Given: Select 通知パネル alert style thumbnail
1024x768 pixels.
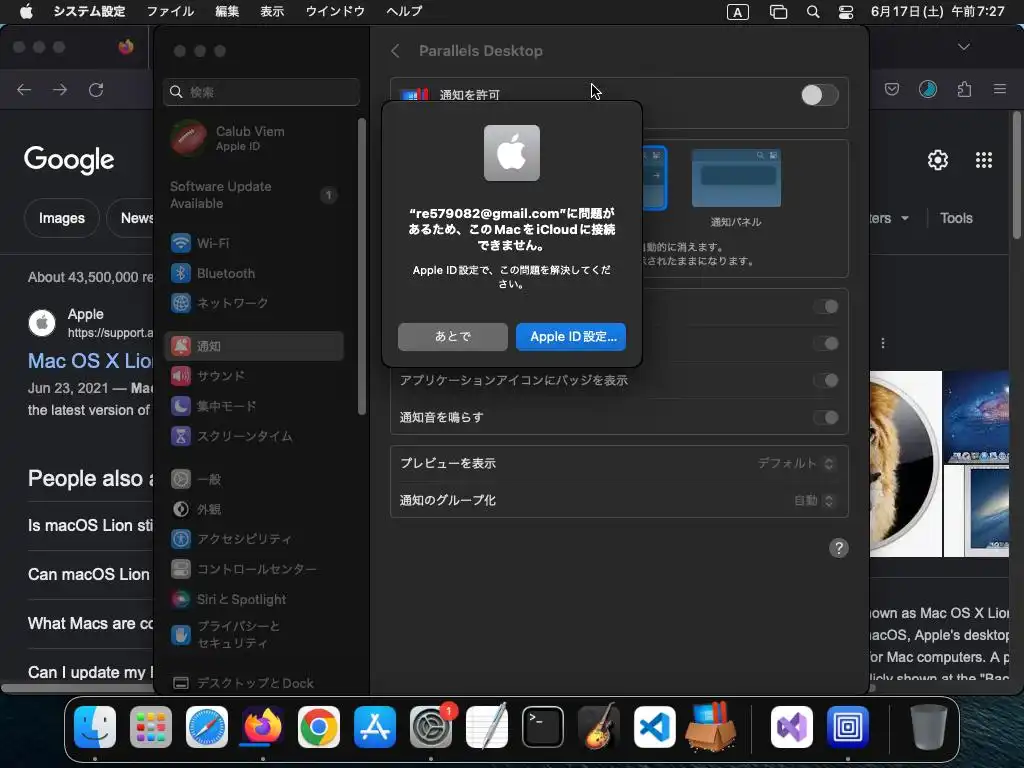Looking at the screenshot, I should point(736,178).
